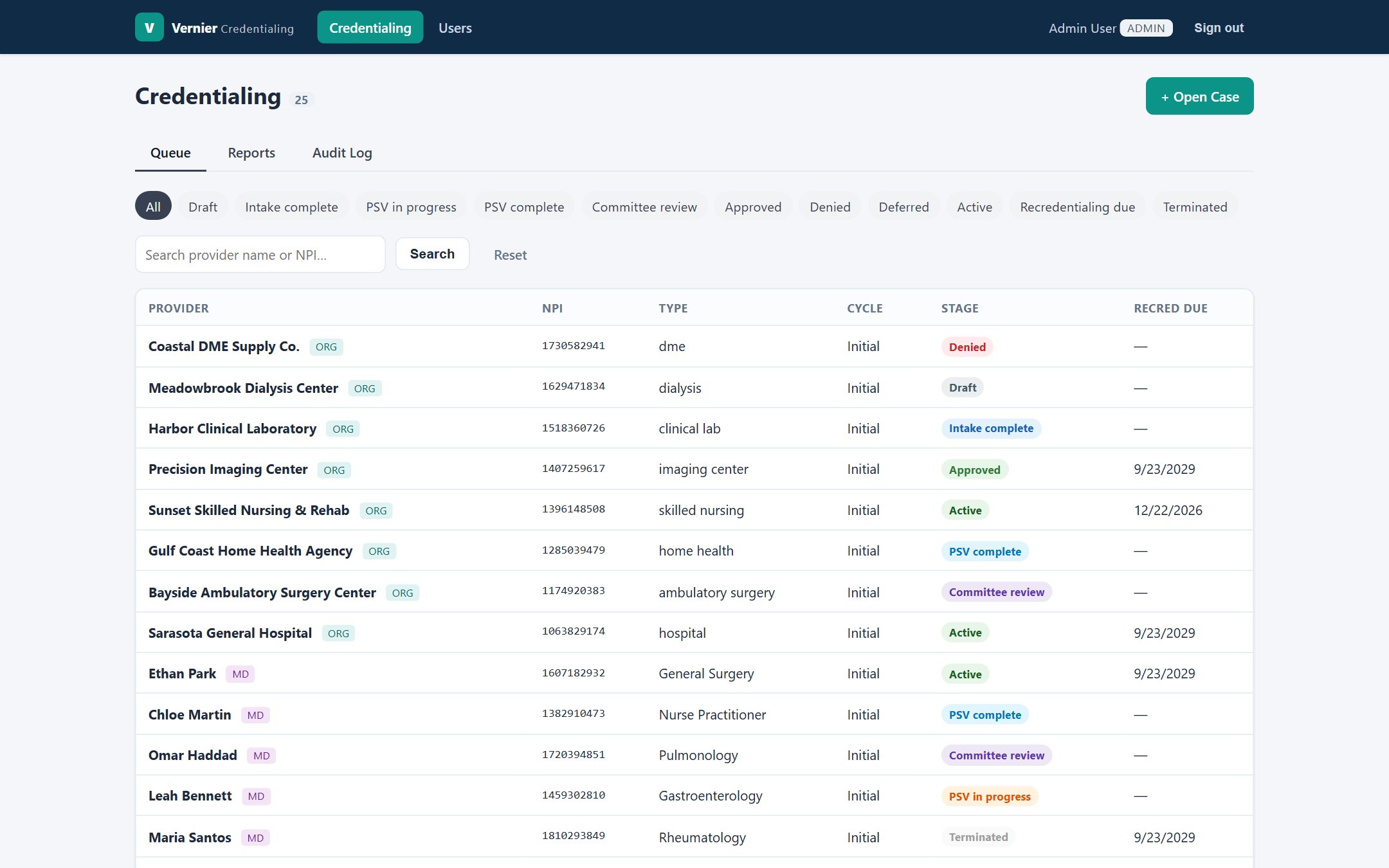Filter by Intake complete stage
1389x868 pixels.
(x=291, y=206)
